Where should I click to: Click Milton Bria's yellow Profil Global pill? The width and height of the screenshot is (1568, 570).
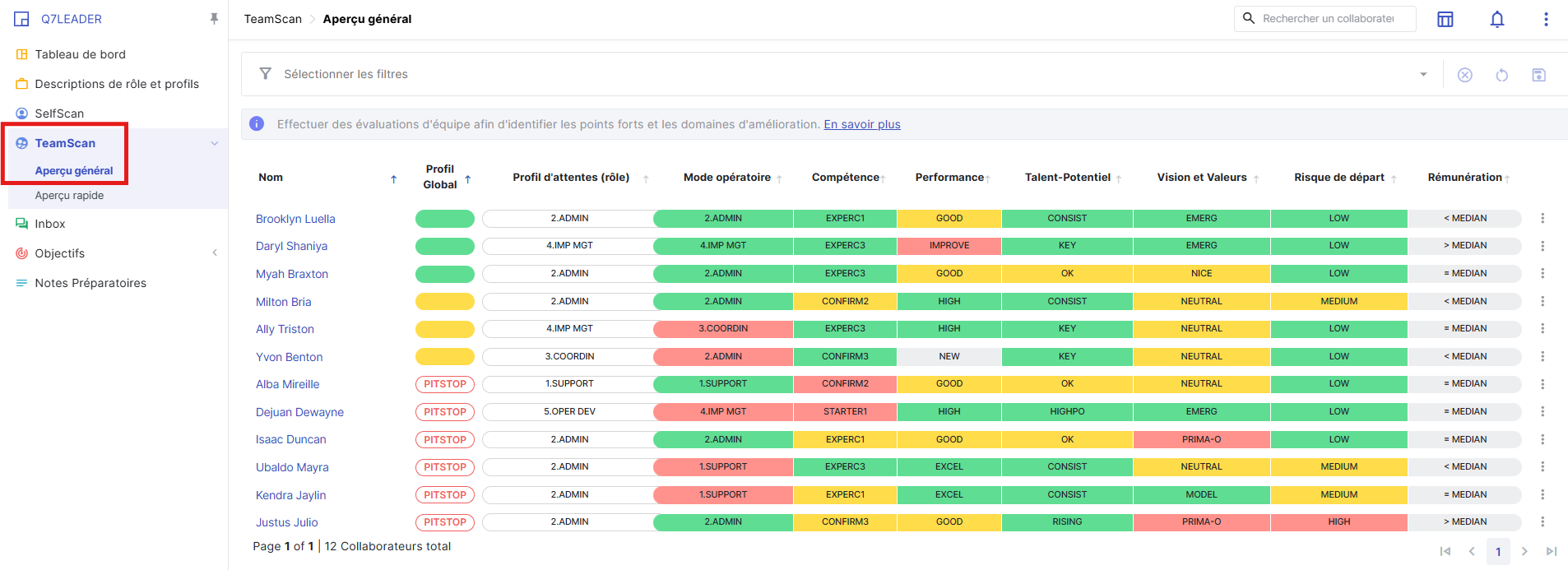(x=444, y=302)
